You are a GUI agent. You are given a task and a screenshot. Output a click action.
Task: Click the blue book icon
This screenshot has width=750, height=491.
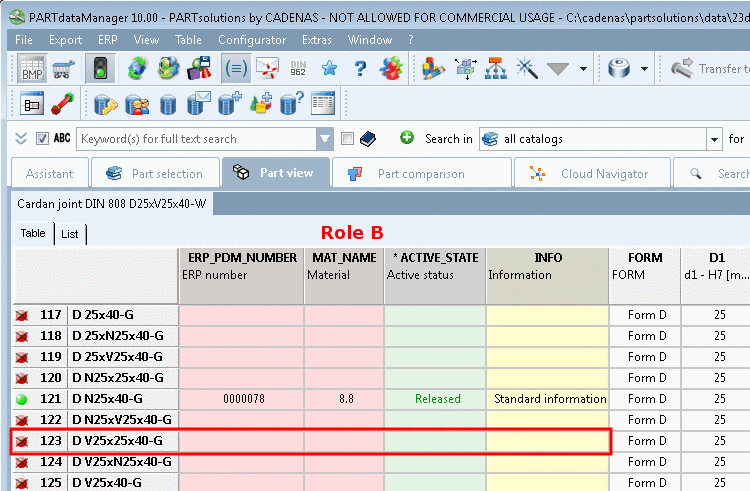368,139
